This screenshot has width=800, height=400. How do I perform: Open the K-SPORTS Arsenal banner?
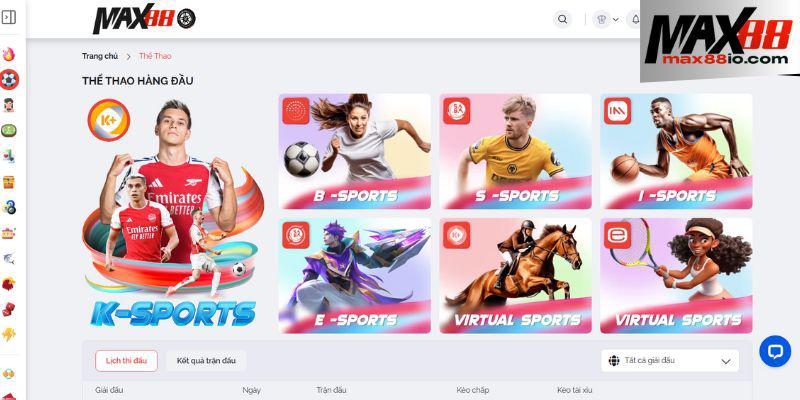coord(173,213)
